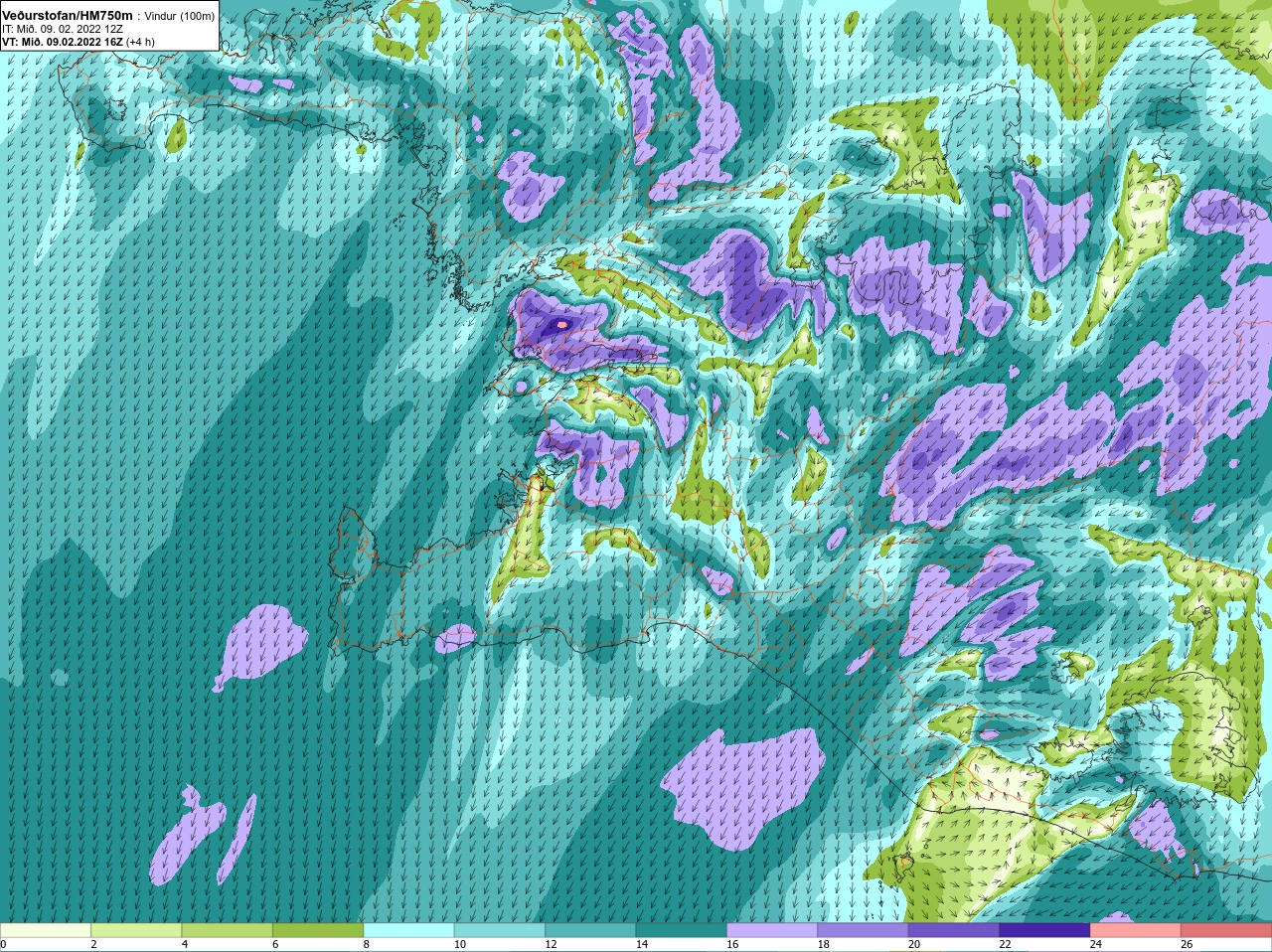This screenshot has height=952, width=1272.
Task: Click the legend scale value '16'
Action: [732, 945]
